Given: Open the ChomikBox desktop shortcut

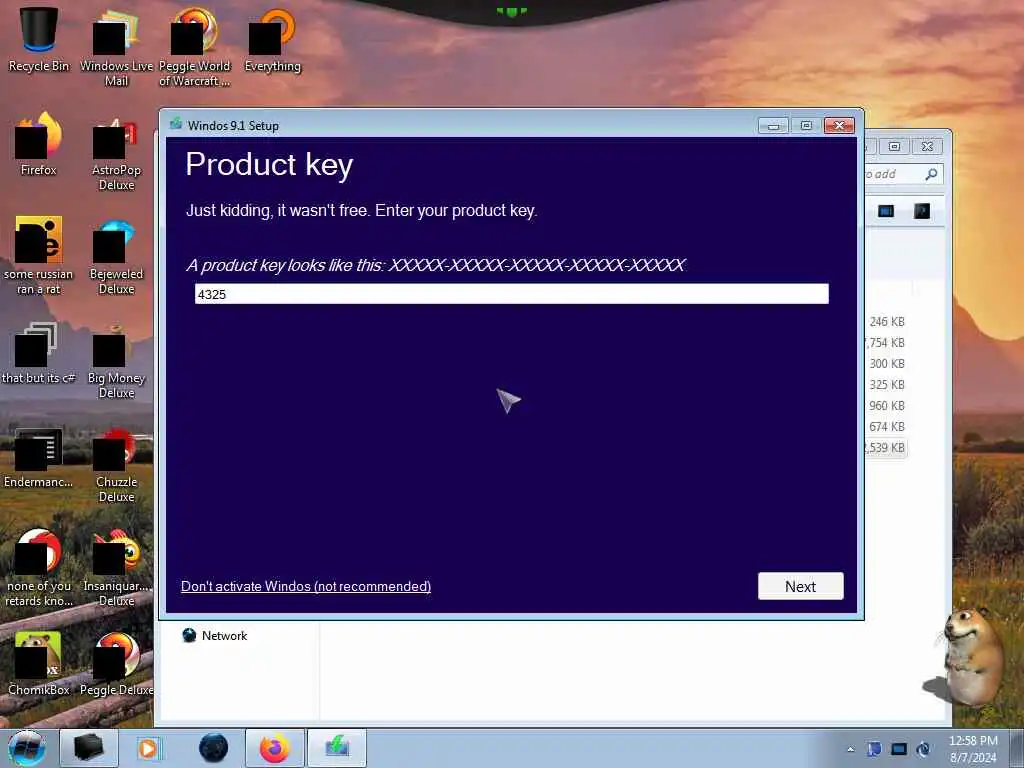Looking at the screenshot, I should [39, 663].
